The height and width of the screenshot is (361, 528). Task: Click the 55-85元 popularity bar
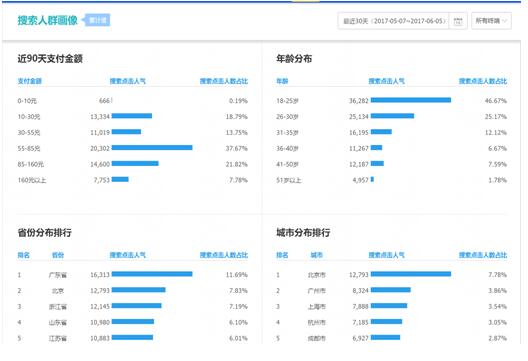pyautogui.click(x=152, y=147)
